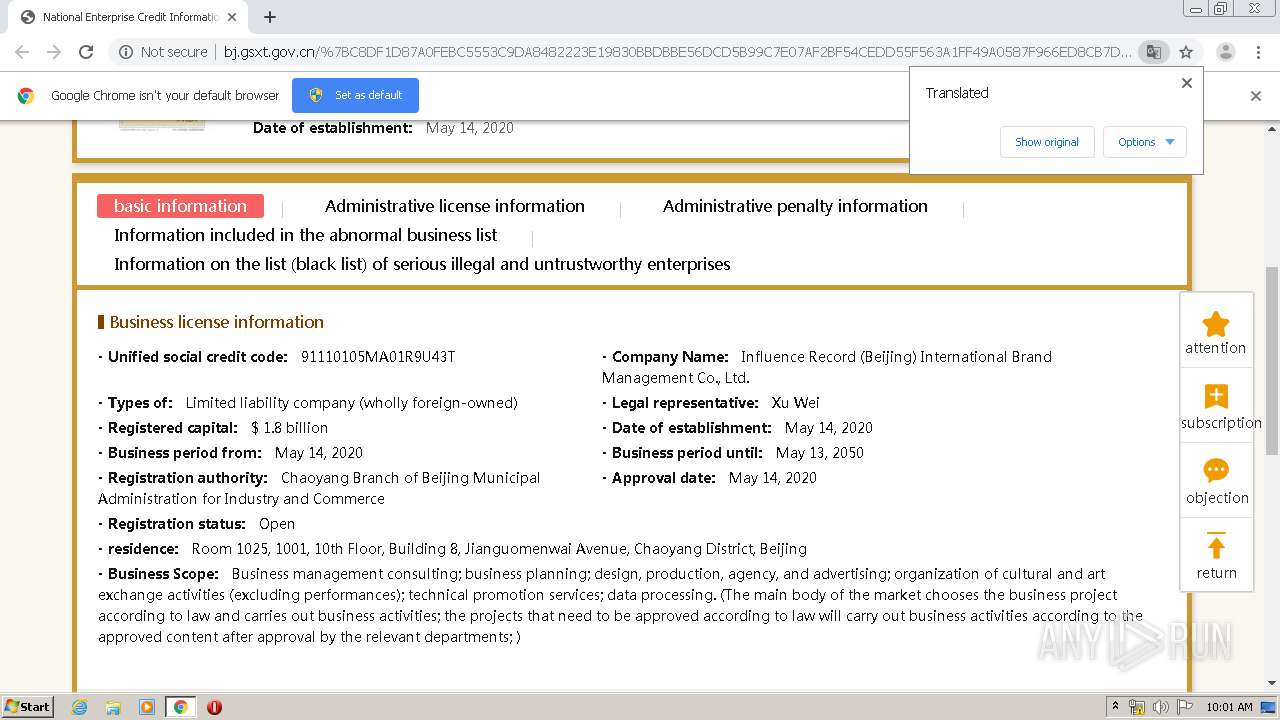1280x720 pixels.
Task: Click the subscription plus icon
Action: click(1216, 397)
